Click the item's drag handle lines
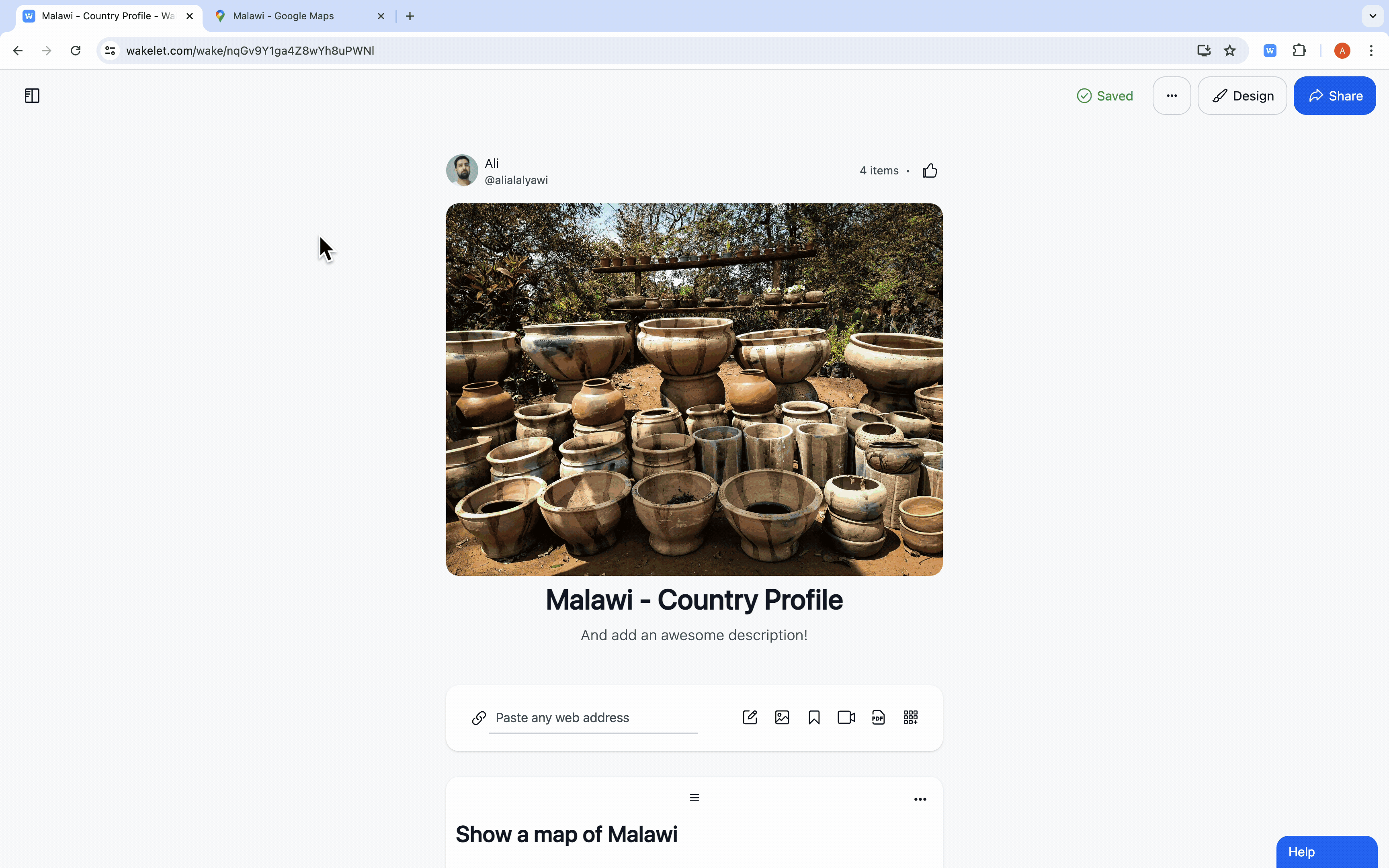This screenshot has height=868, width=1389. click(x=694, y=798)
